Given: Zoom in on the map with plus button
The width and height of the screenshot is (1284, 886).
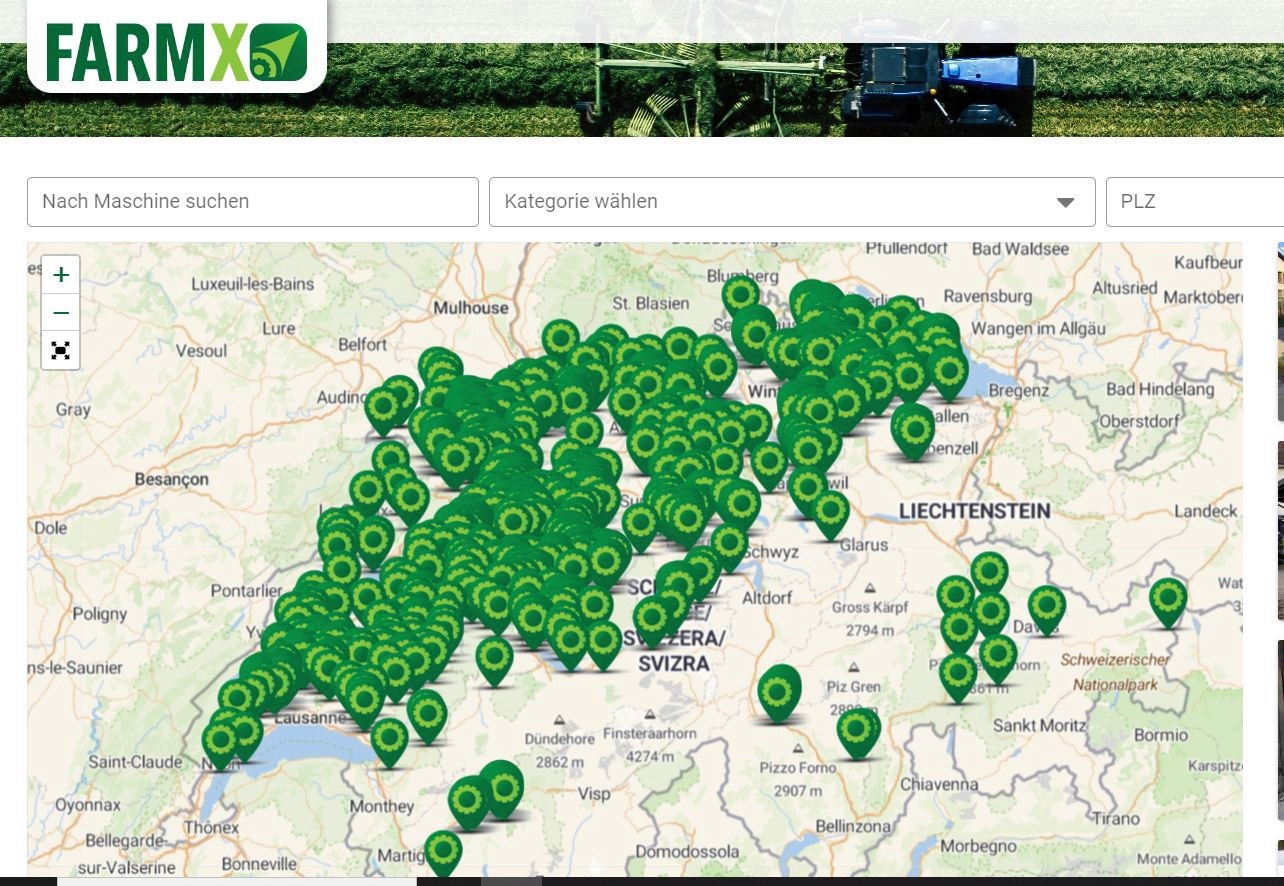Looking at the screenshot, I should pyautogui.click(x=61, y=275).
